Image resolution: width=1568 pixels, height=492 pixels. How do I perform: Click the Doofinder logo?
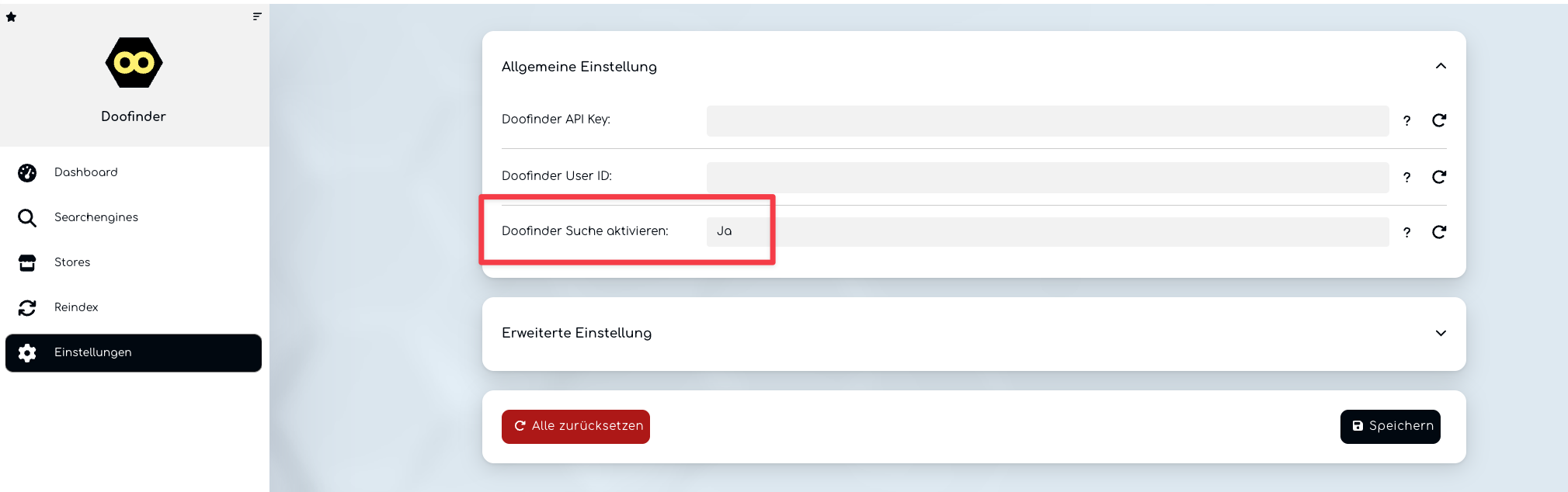pos(134,63)
